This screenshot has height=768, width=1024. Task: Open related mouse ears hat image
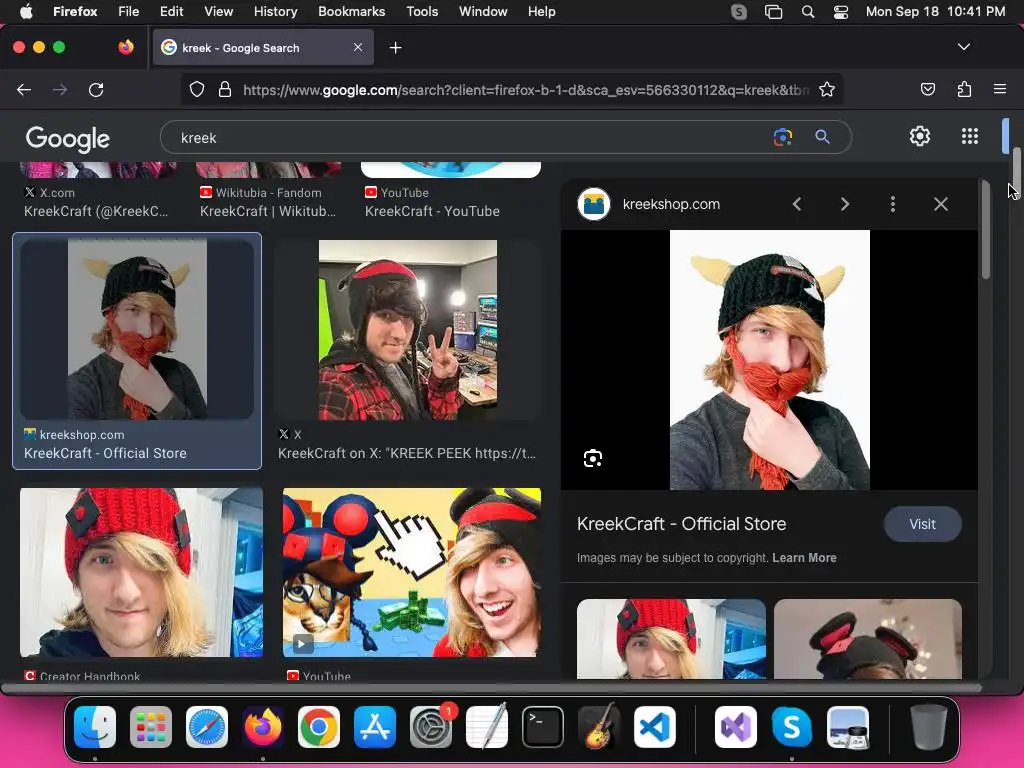coord(867,639)
